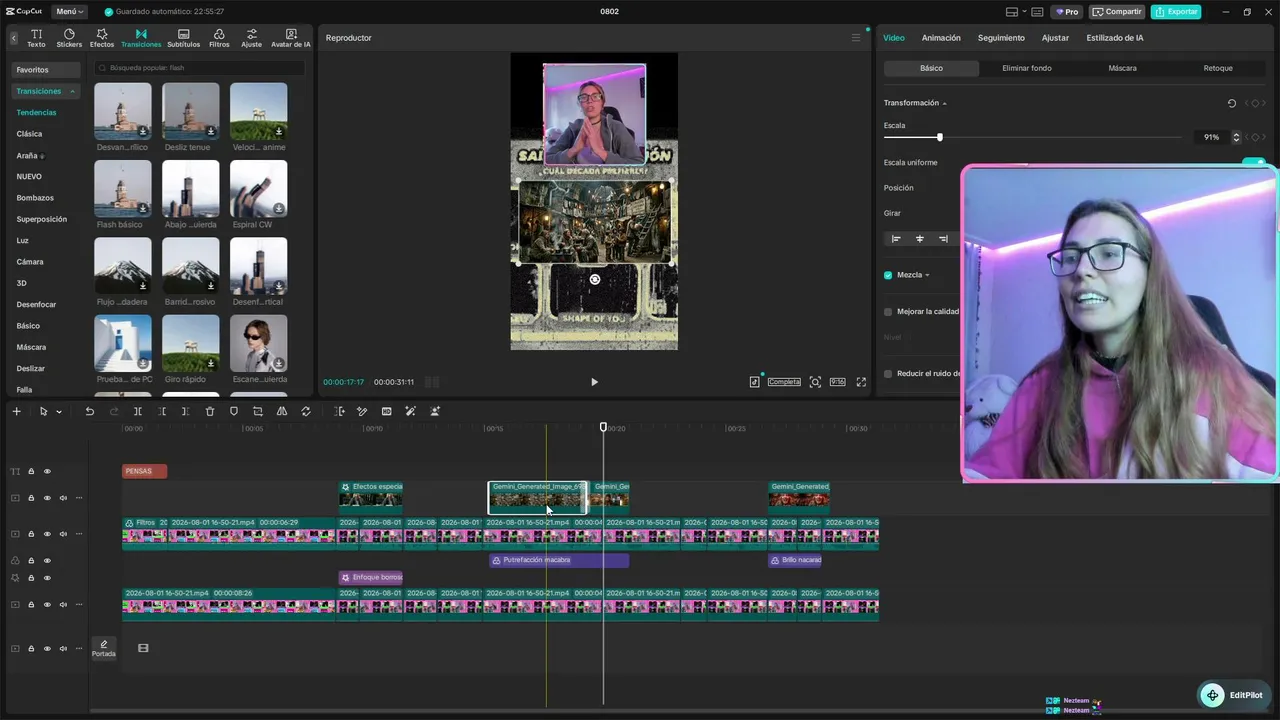Enable Mejorar la calidad checkbox
This screenshot has width=1280, height=720.
point(888,312)
